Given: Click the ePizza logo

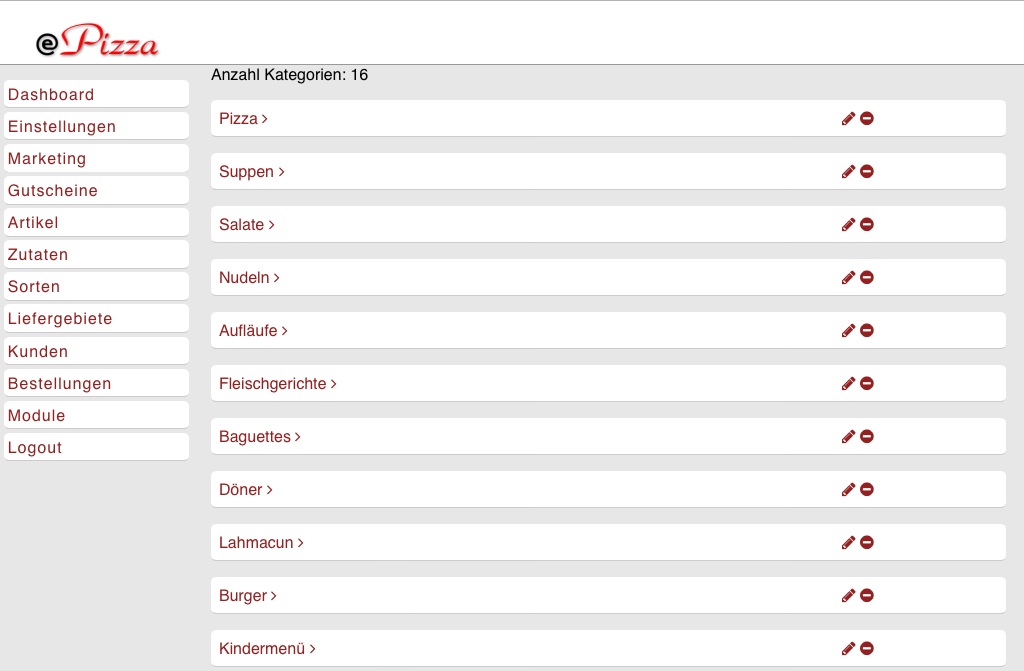Looking at the screenshot, I should coord(97,41).
